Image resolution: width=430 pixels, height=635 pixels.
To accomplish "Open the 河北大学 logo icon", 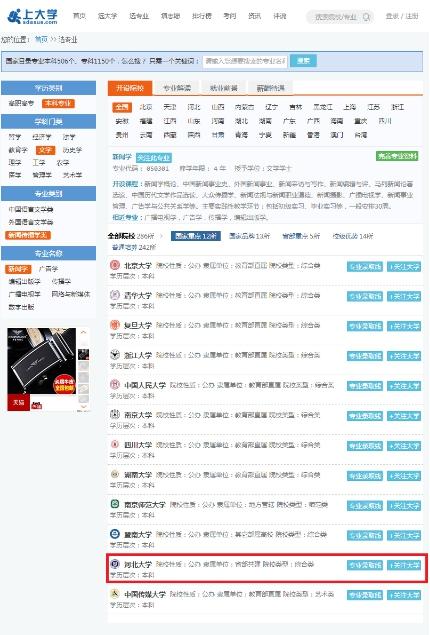I will 115,564.
